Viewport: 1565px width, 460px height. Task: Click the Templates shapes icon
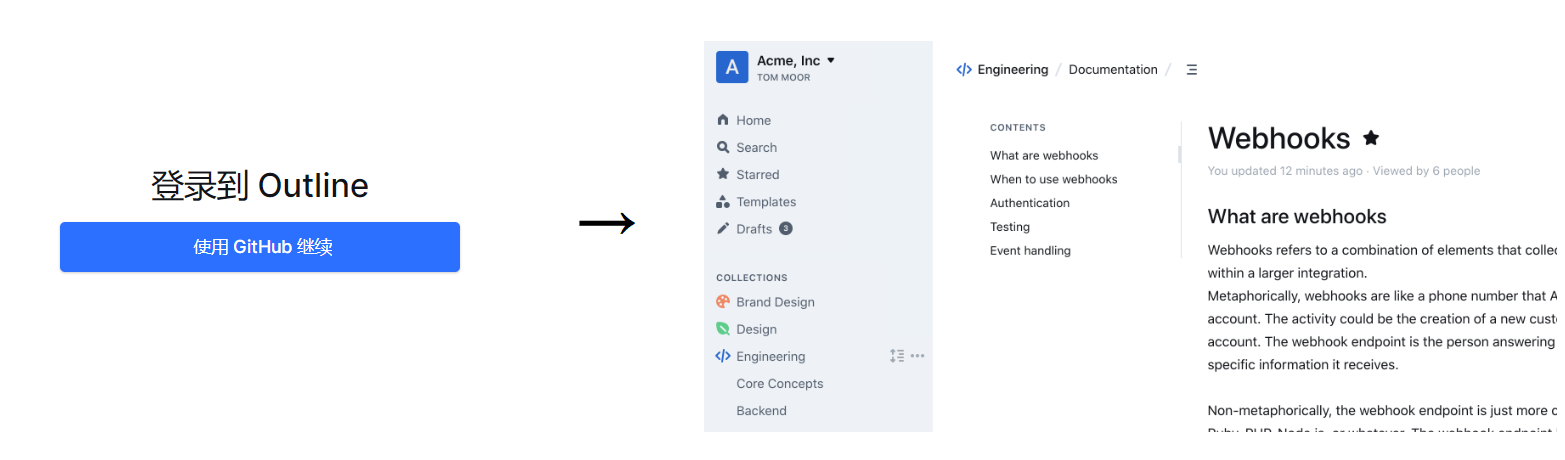(x=723, y=201)
